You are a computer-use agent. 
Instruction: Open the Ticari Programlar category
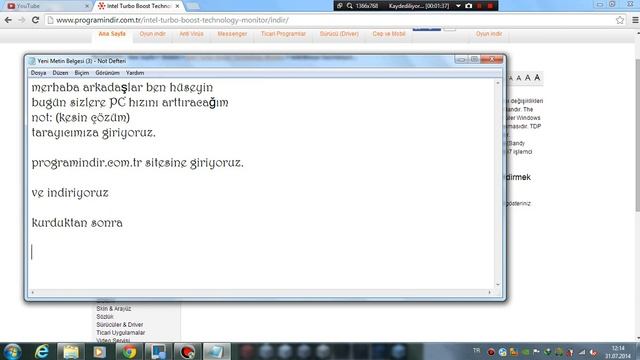click(283, 34)
